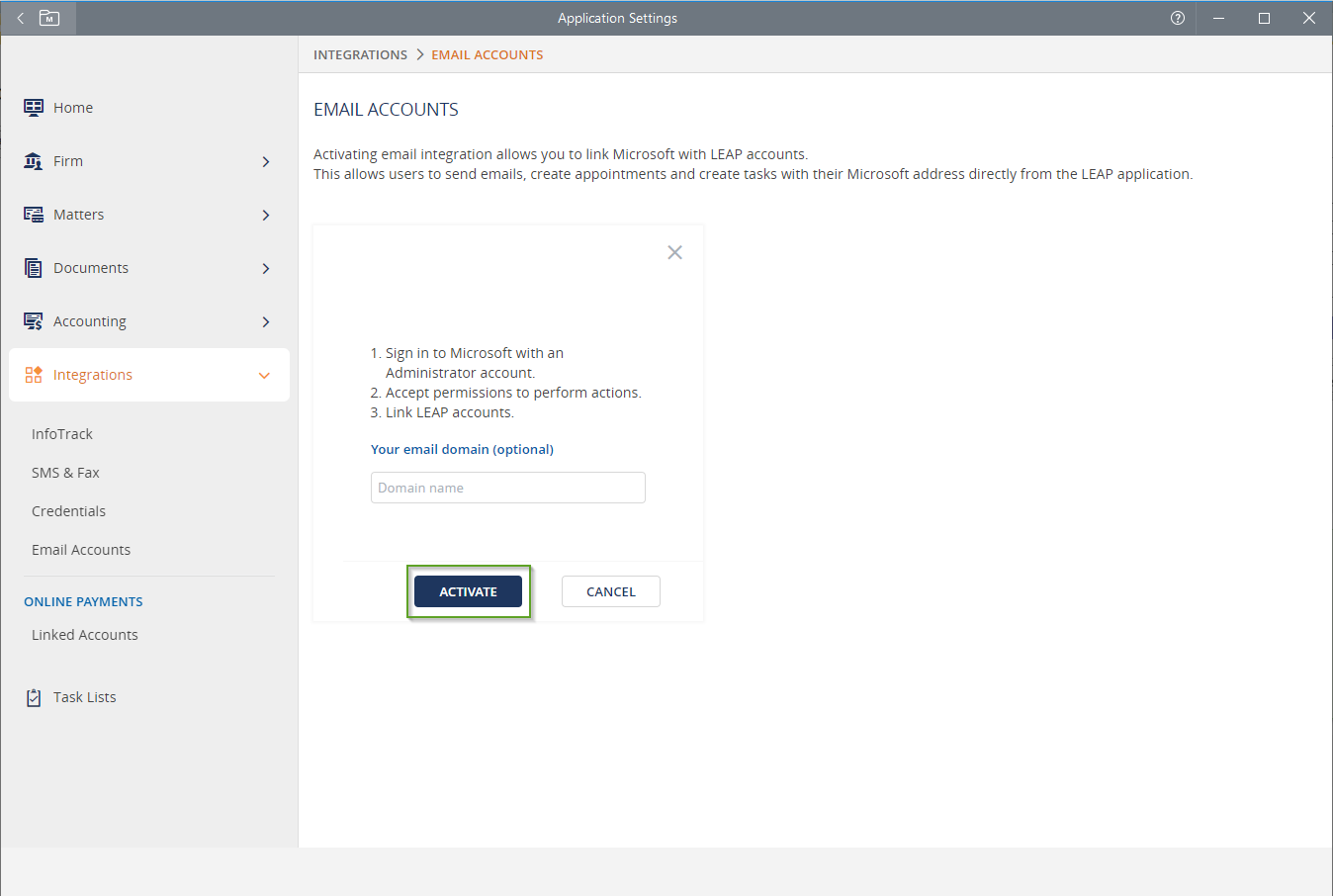Viewport: 1333px width, 896px height.
Task: Click 'Link LEAP accounts.' step text
Action: (450, 412)
